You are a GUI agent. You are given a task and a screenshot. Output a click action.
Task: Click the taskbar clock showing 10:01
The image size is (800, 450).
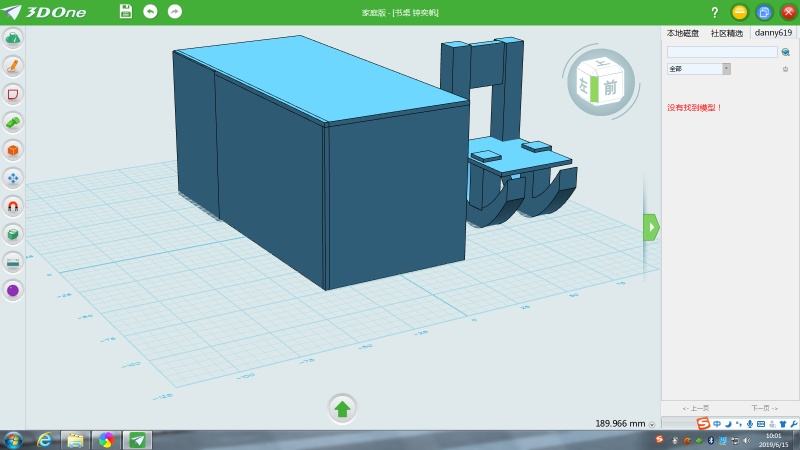[773, 440]
